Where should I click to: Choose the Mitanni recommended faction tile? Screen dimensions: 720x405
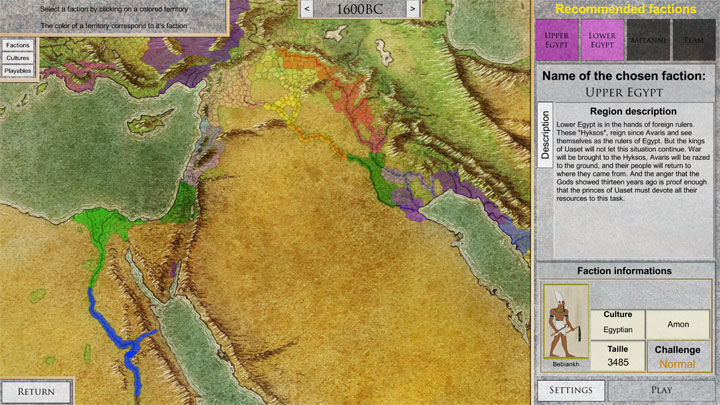point(648,42)
